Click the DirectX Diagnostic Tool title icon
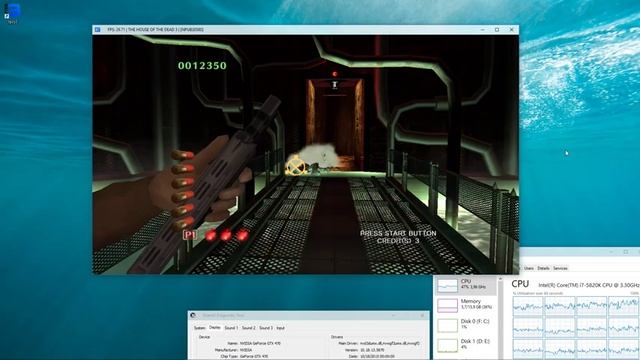The image size is (640, 360). [x=193, y=316]
